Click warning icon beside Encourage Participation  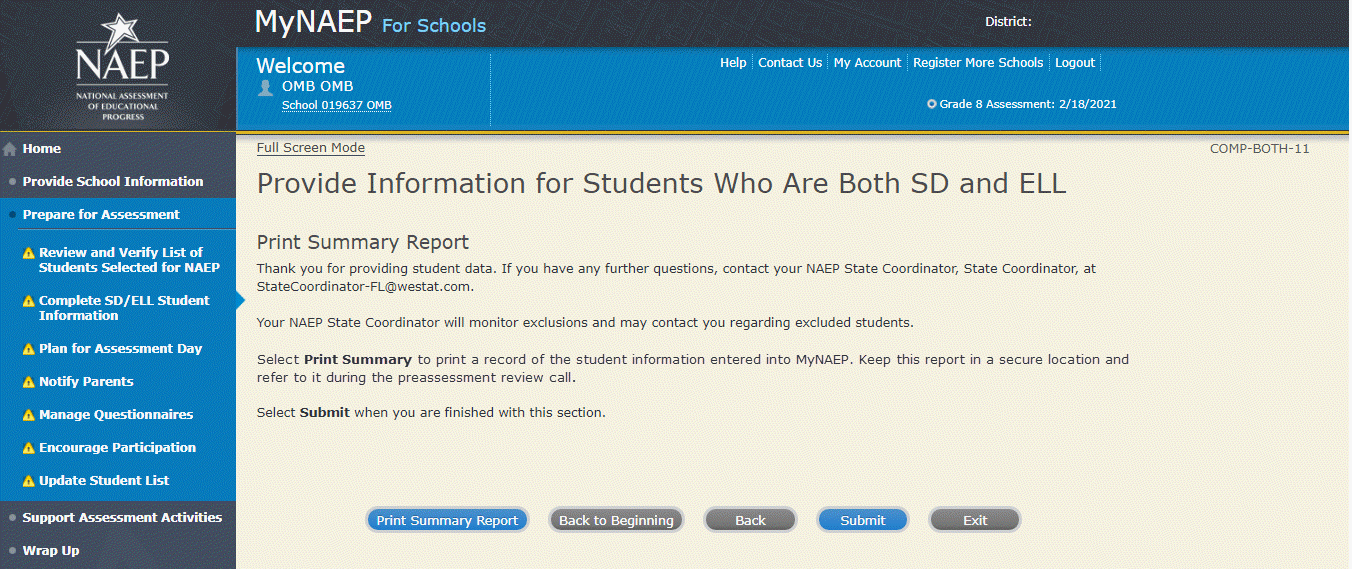29,448
